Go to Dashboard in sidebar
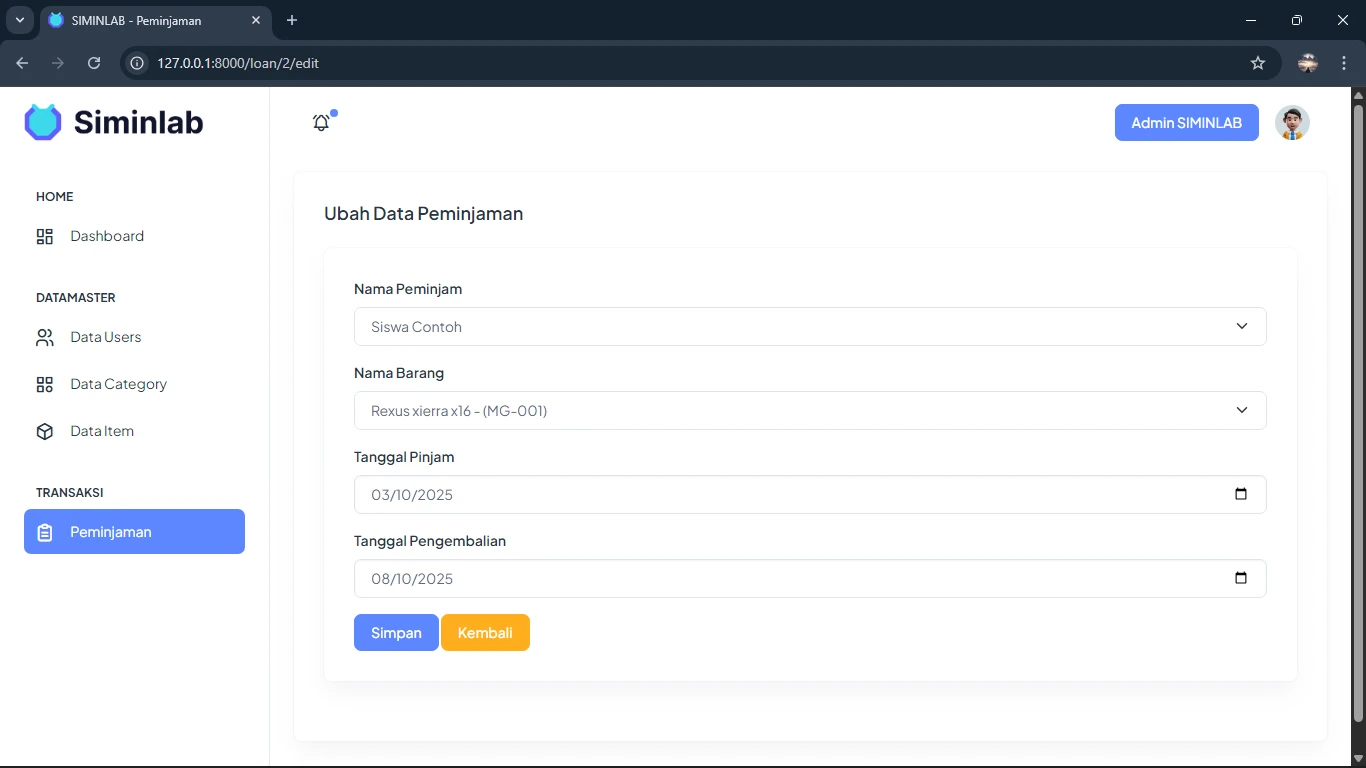The image size is (1366, 768). 107,236
